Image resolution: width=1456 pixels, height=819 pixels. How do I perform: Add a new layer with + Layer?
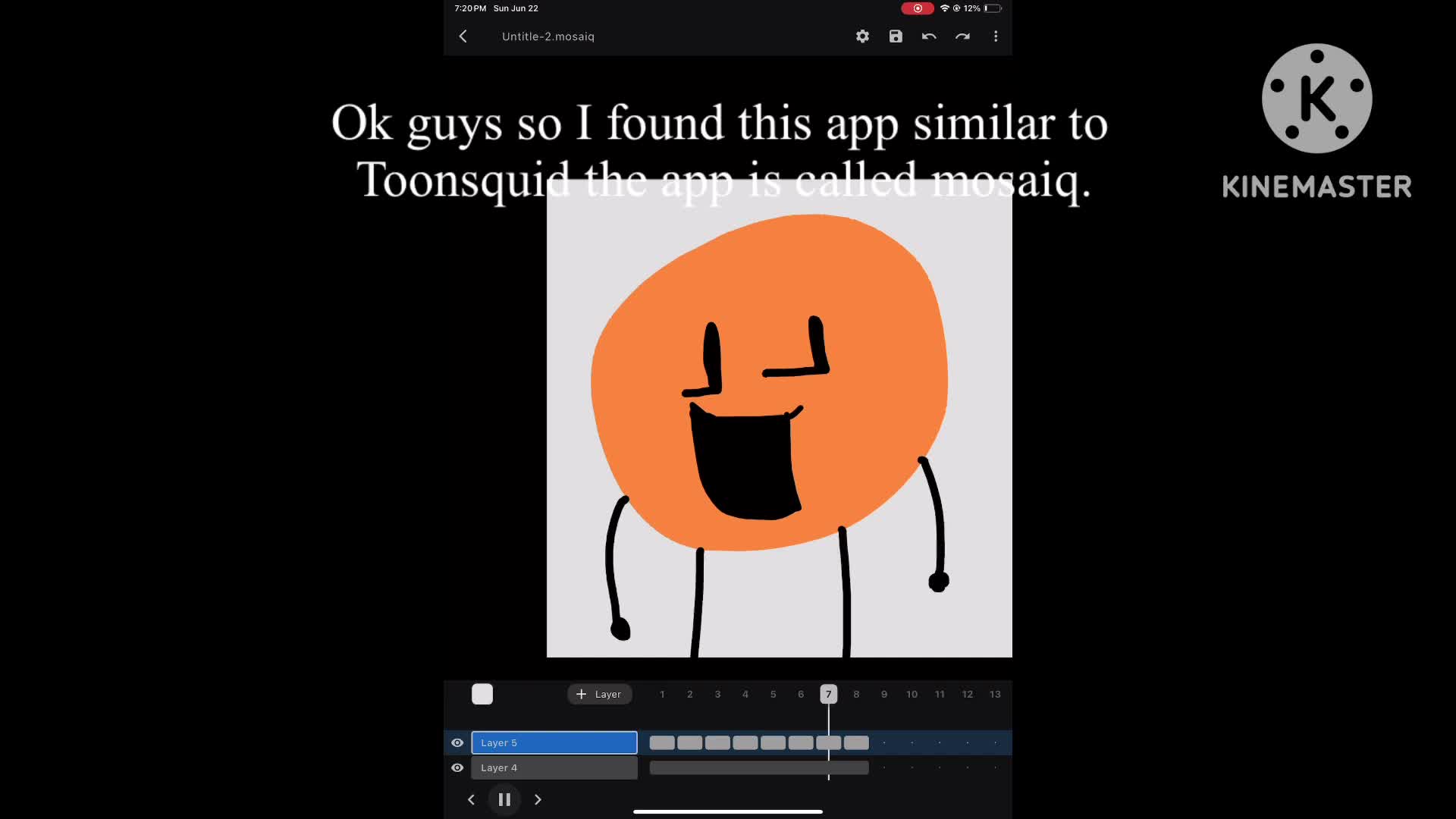click(x=599, y=694)
